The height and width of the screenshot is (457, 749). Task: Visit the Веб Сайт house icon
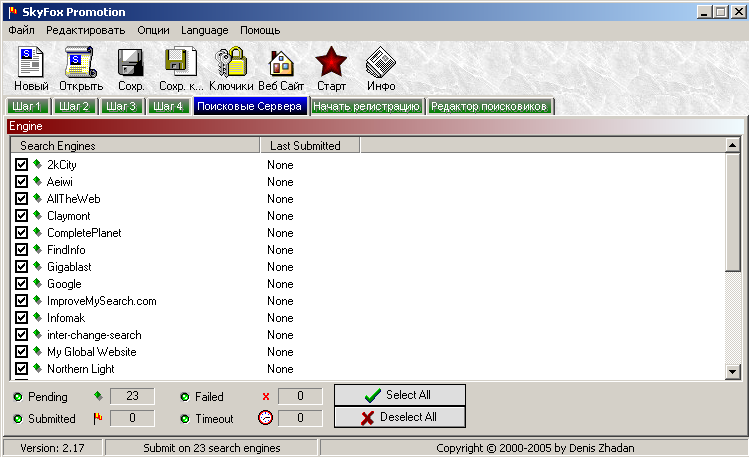point(281,63)
